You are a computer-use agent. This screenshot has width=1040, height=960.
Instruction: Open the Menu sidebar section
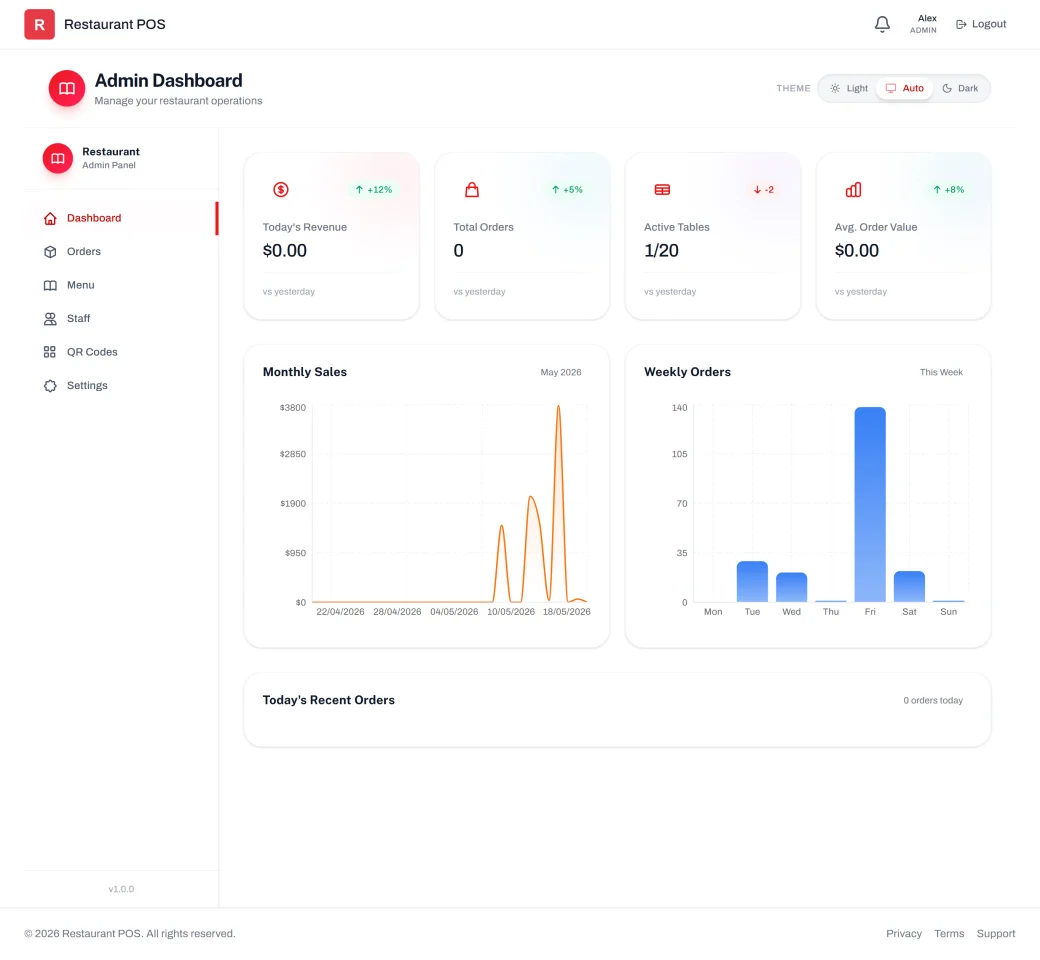click(121, 285)
